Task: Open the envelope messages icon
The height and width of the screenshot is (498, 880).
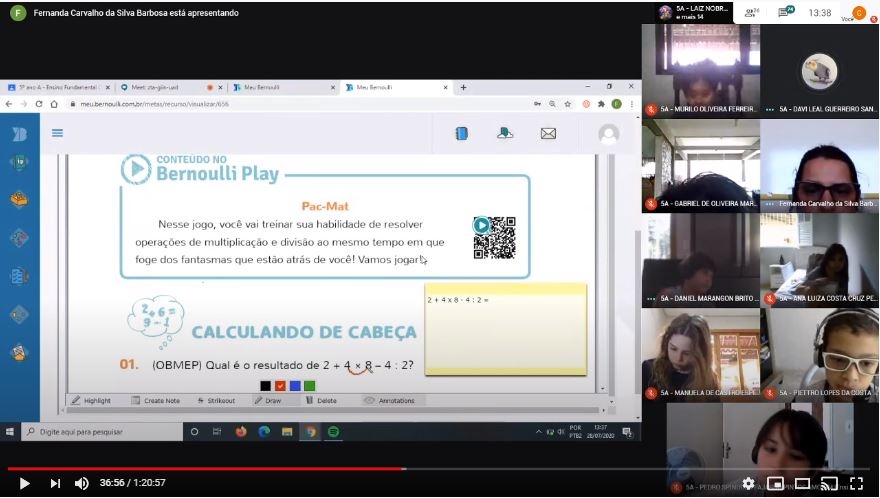Action: (x=548, y=133)
